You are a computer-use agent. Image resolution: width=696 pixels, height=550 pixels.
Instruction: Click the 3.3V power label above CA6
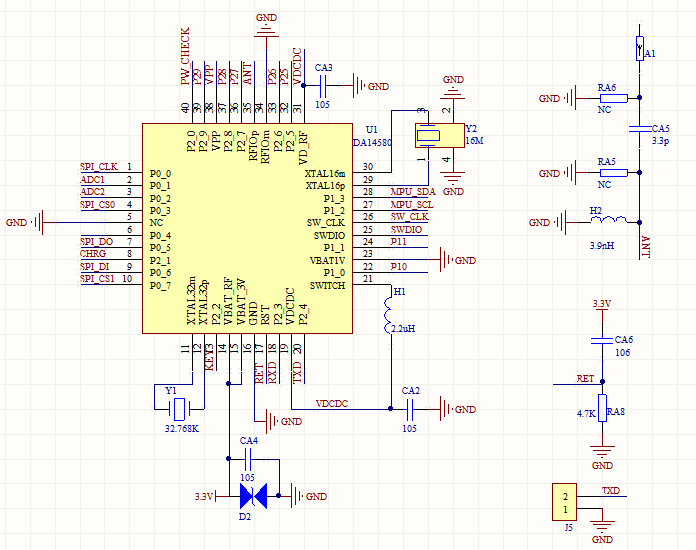coord(601,303)
